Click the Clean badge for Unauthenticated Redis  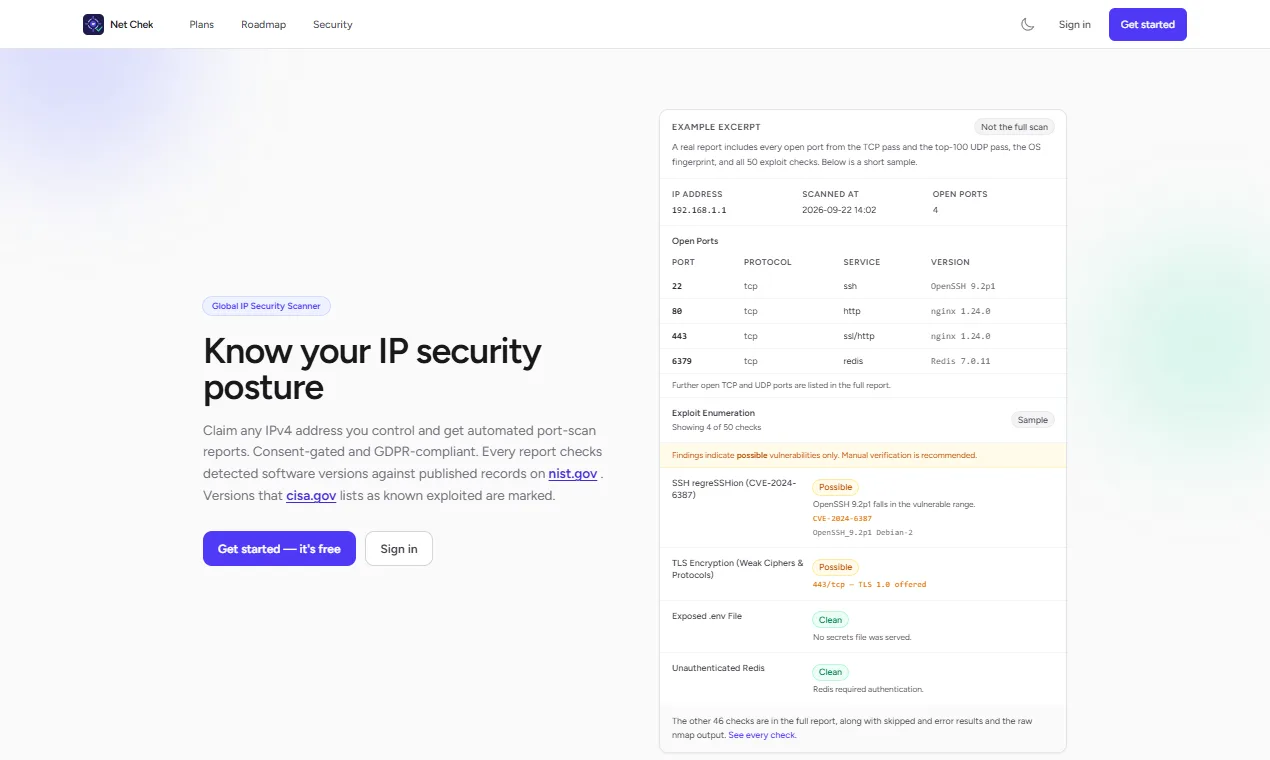pyautogui.click(x=831, y=672)
